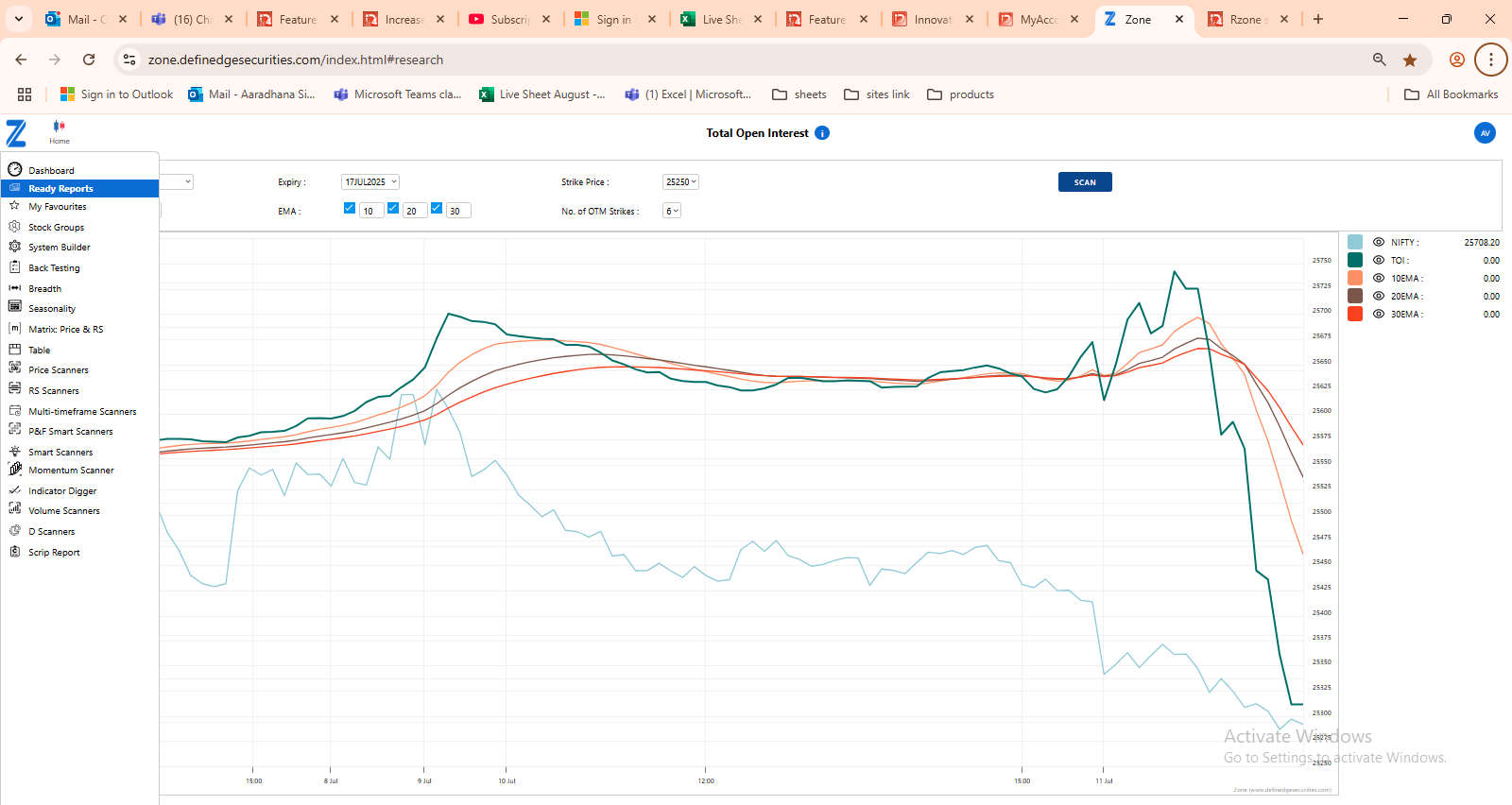Click the Multi-timeframe Scanners icon
The image size is (1512, 805).
click(x=15, y=410)
